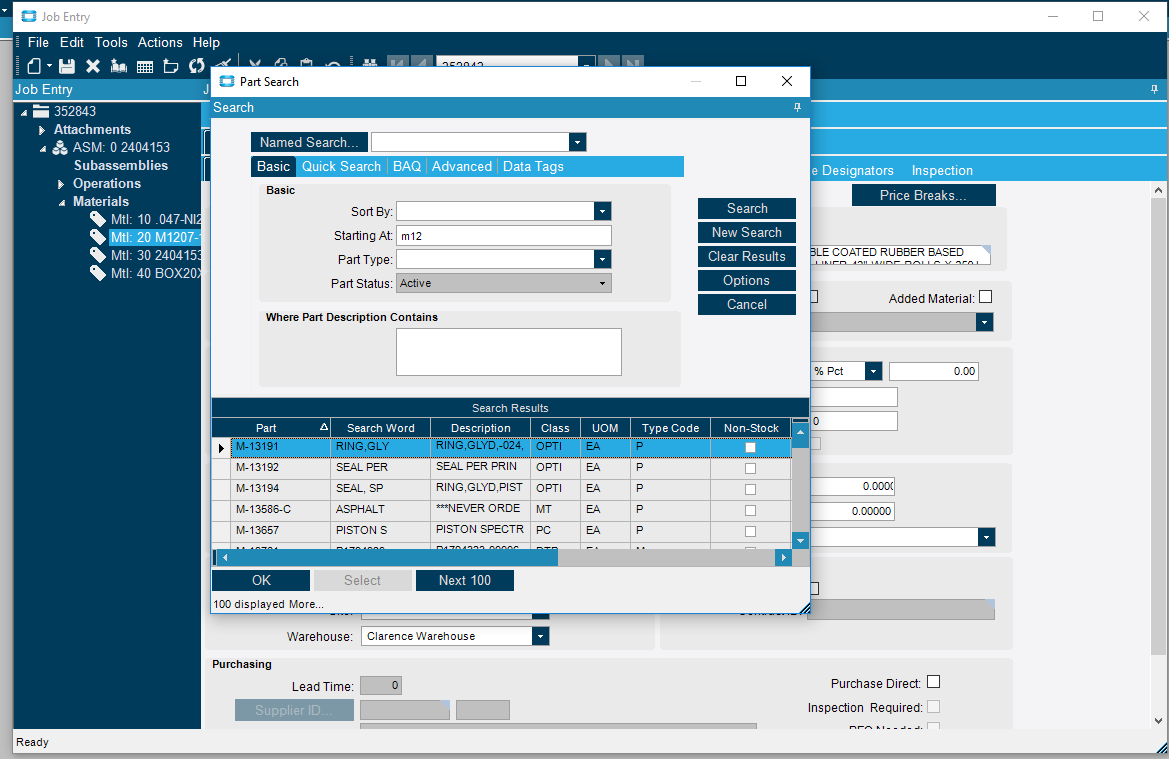Click the tag icon beside Mtl: 30
Viewport: 1169px width, 759px height.
tap(98, 255)
